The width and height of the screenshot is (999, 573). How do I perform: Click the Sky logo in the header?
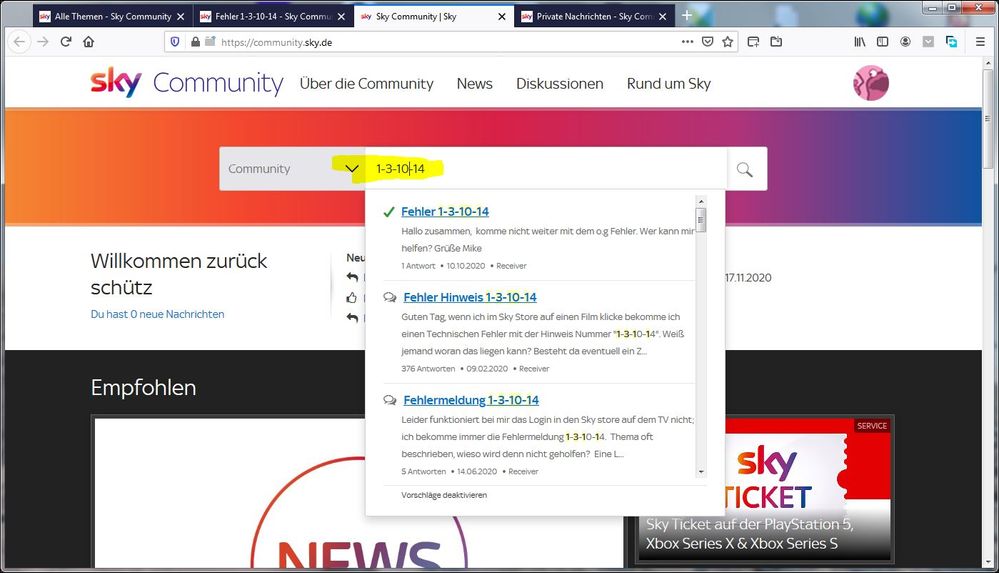pyautogui.click(x=116, y=83)
